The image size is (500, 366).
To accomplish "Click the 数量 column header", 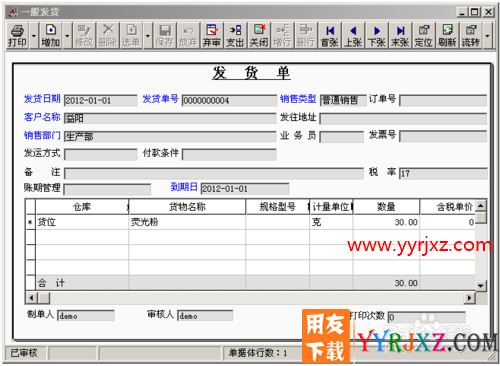I will [386, 207].
